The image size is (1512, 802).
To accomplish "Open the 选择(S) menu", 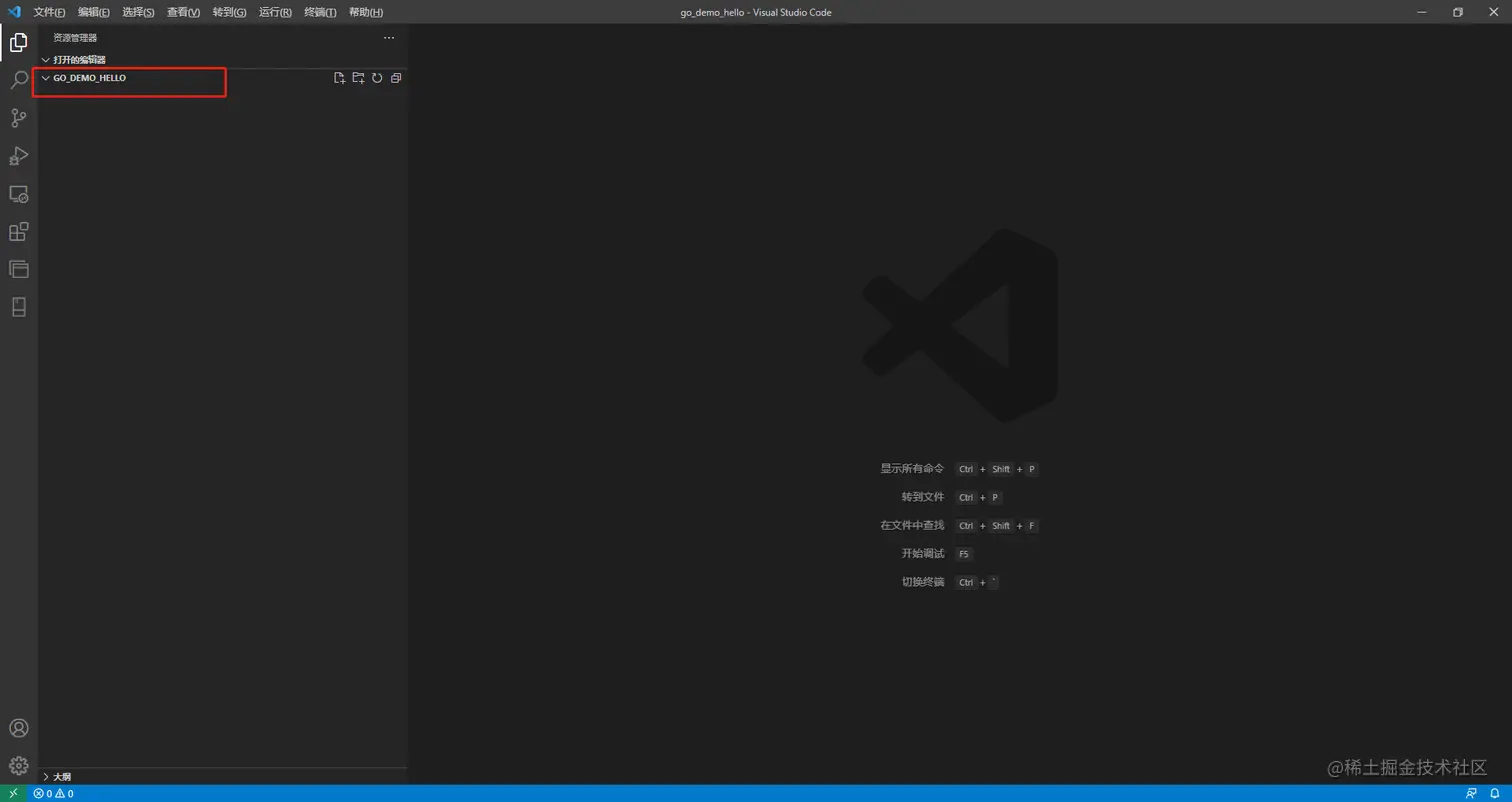I will pyautogui.click(x=138, y=12).
